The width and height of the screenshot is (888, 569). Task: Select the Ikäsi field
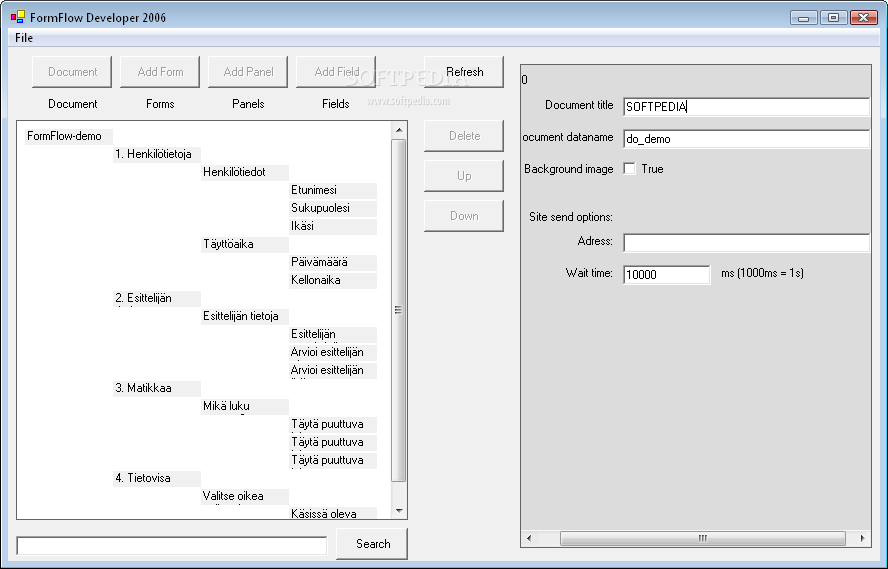tap(333, 226)
